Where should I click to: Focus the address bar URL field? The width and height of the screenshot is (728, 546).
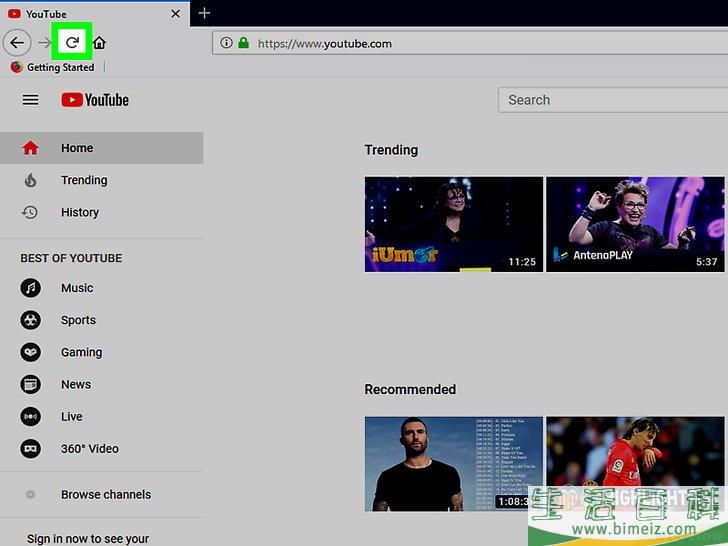[470, 43]
